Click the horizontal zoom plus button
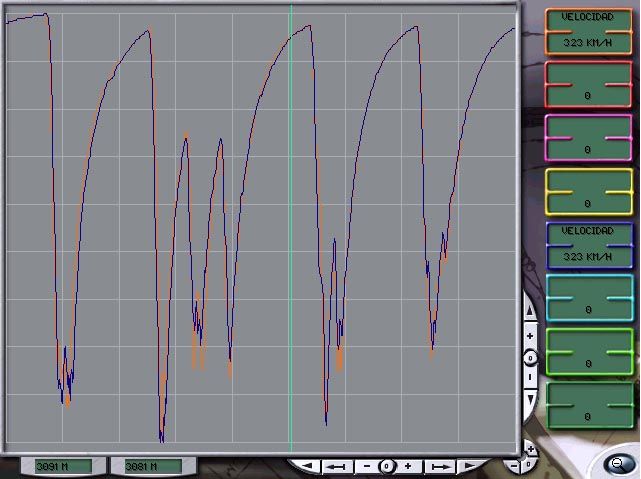 tap(408, 466)
